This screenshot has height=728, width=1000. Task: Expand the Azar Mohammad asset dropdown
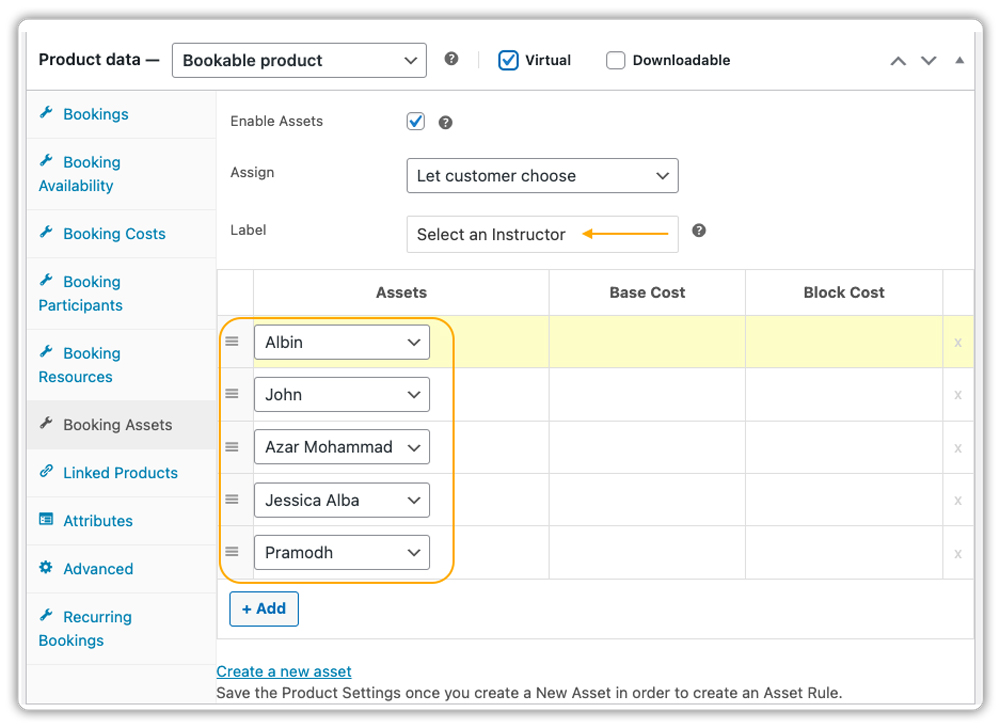click(x=341, y=447)
